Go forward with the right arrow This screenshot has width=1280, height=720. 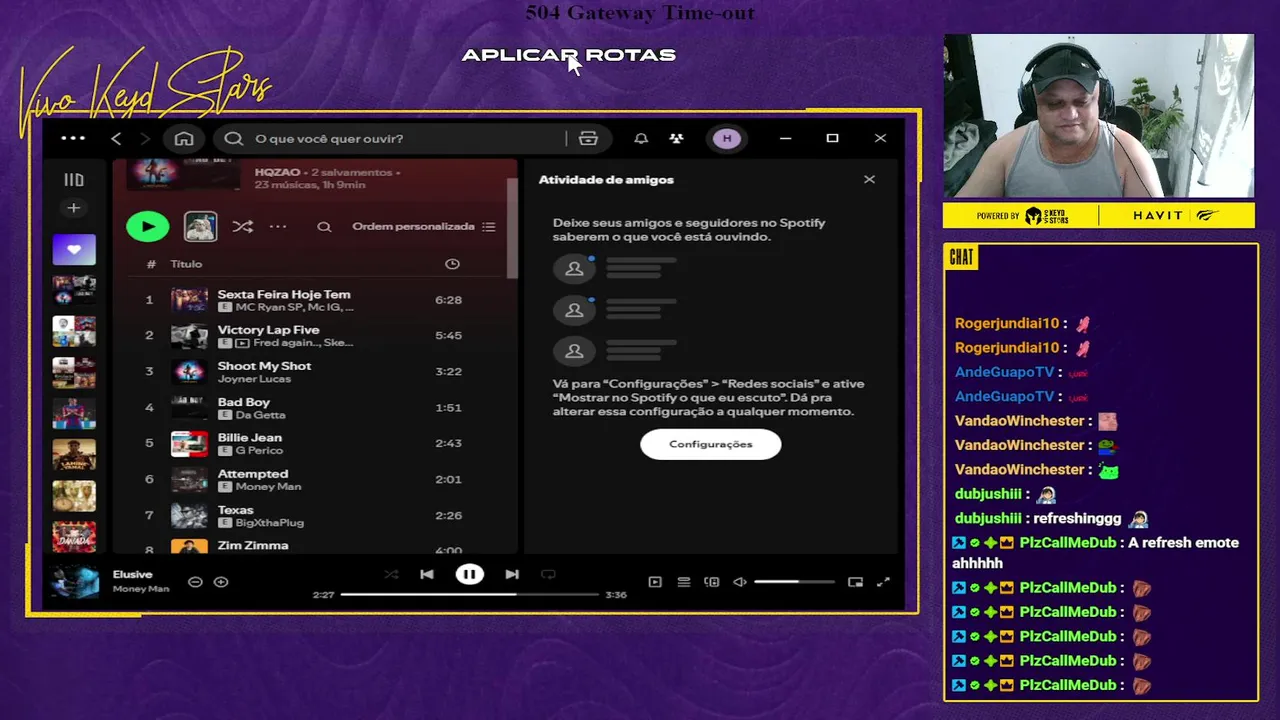pyautogui.click(x=145, y=138)
